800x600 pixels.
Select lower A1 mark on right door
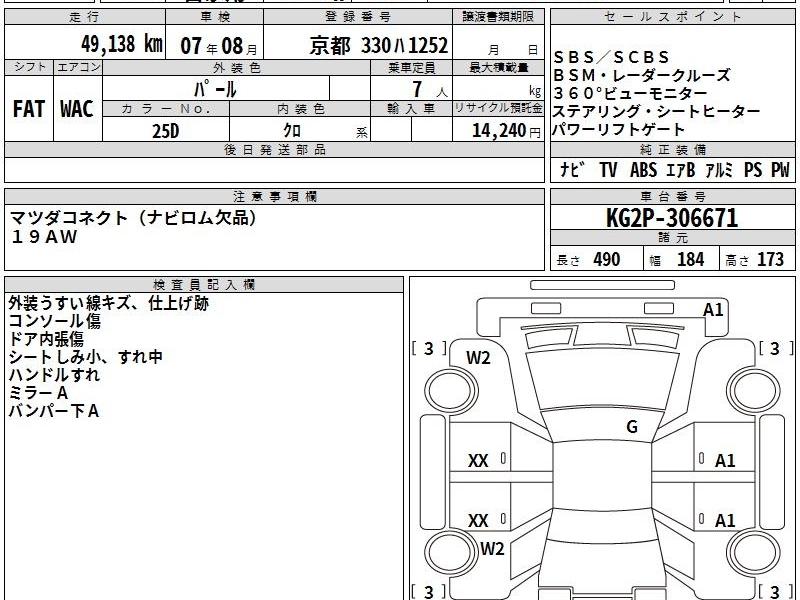(x=725, y=521)
